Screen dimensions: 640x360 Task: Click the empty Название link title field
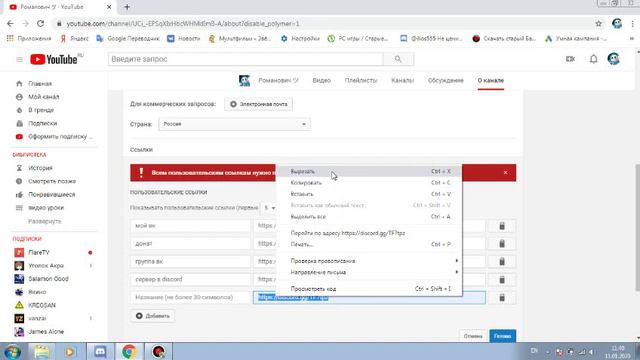coord(191,298)
